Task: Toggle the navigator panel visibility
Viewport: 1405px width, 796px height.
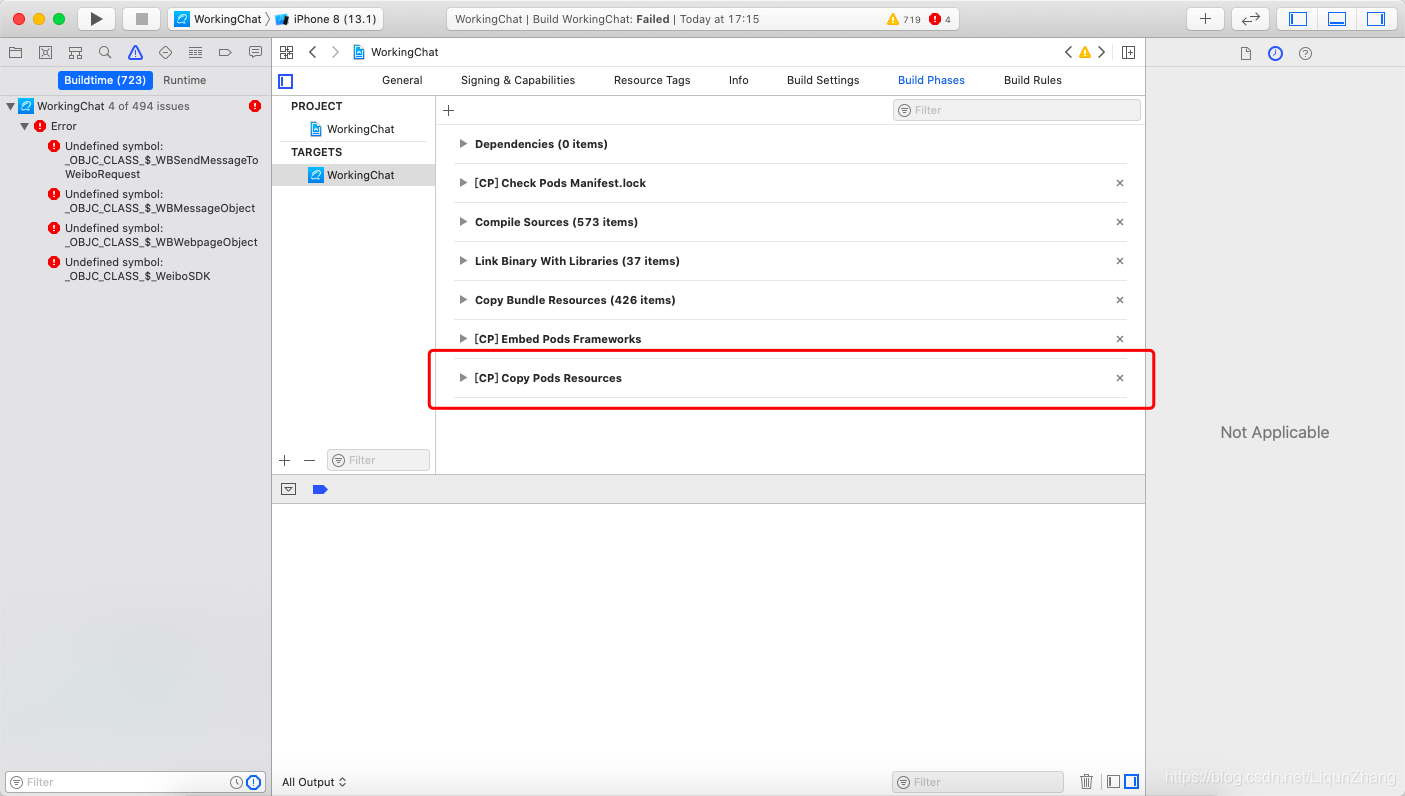Action: (1299, 19)
